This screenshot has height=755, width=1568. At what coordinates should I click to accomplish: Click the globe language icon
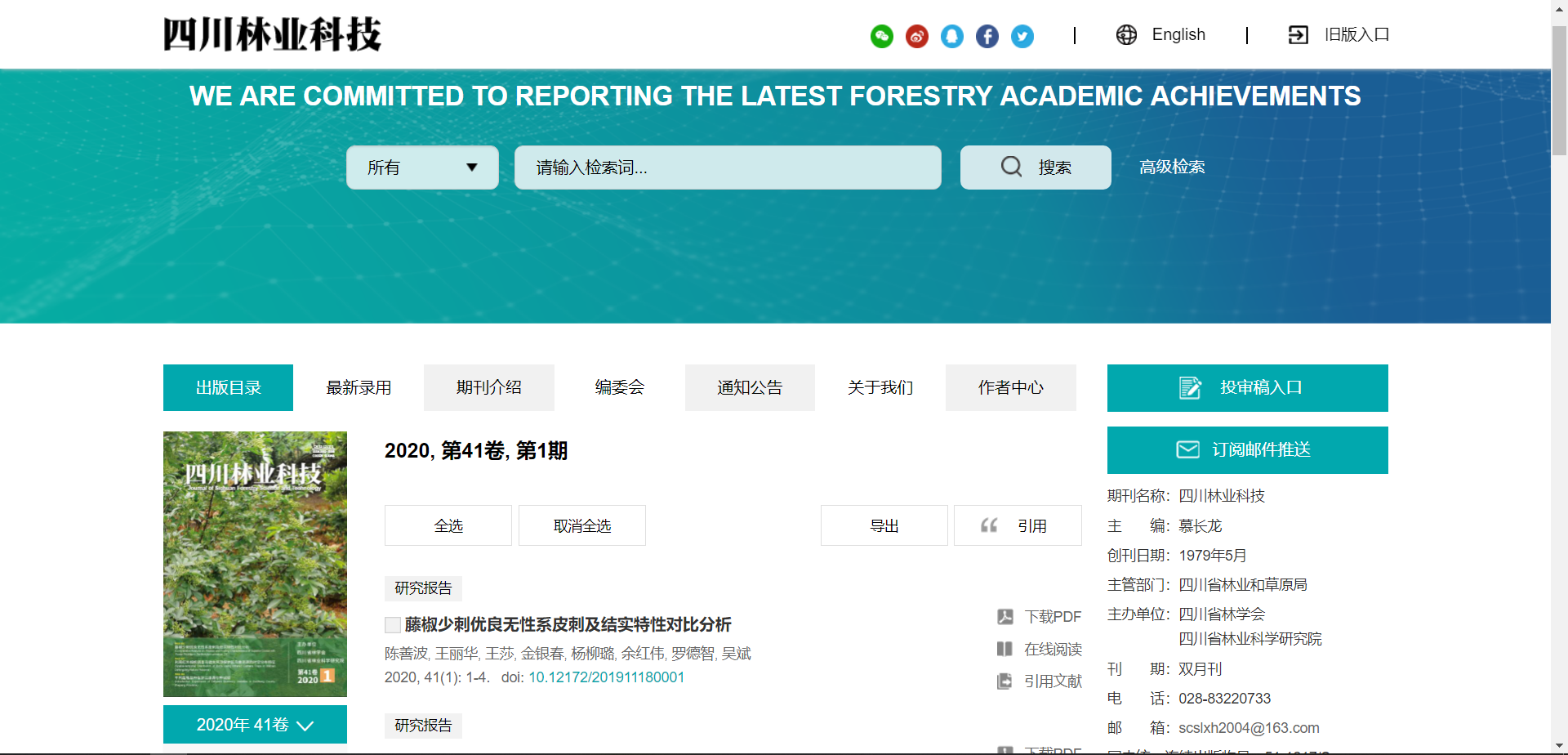coord(1126,35)
